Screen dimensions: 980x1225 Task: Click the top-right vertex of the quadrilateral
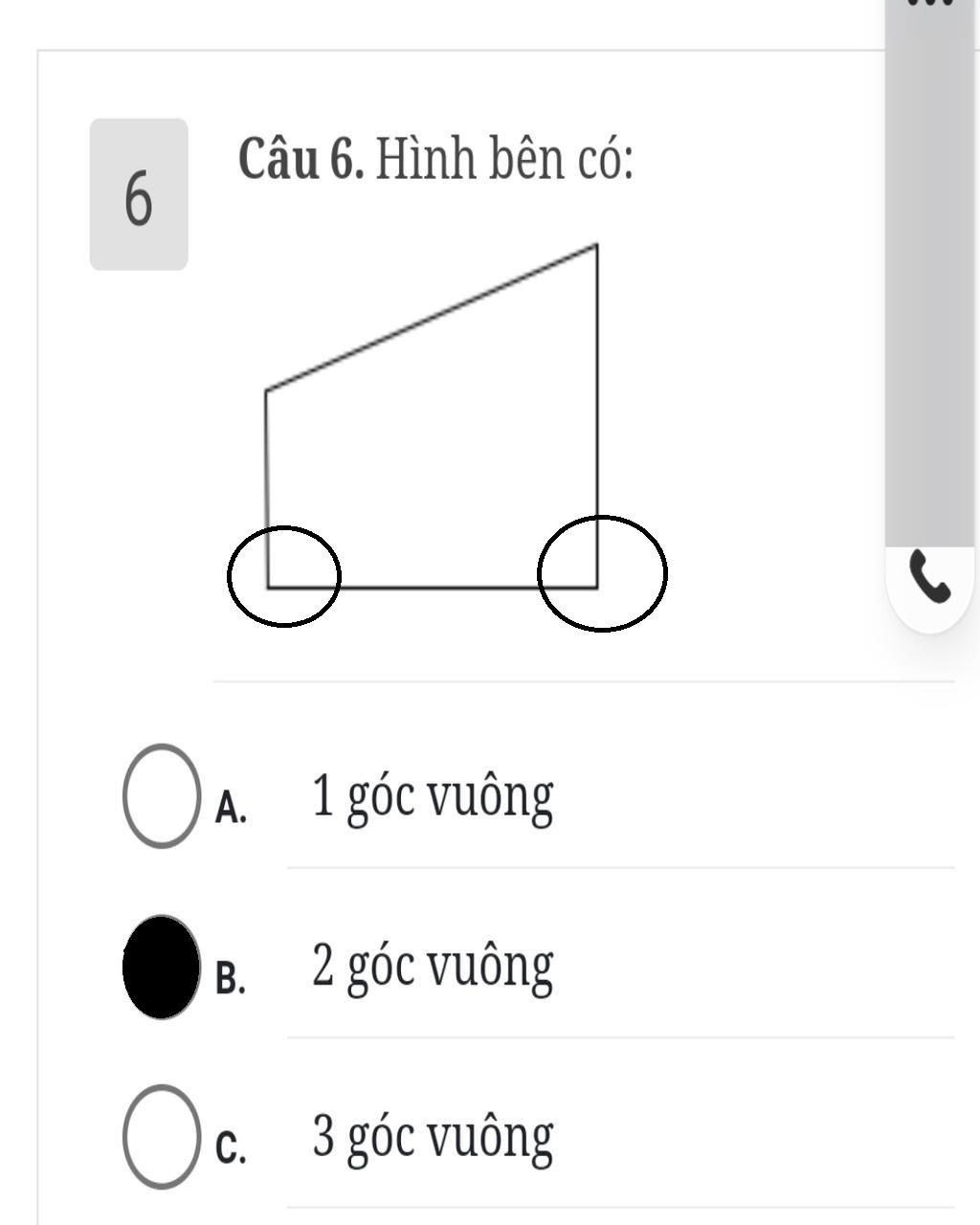596,246
